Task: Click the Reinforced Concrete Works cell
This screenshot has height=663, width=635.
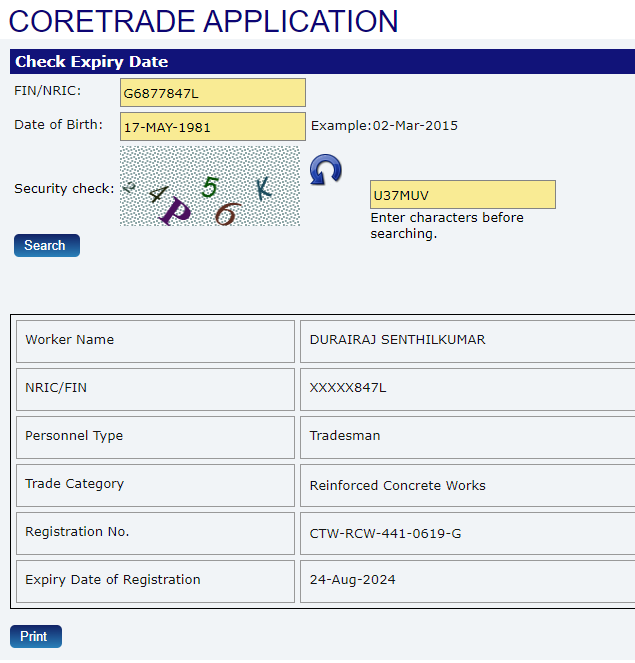Action: [397, 485]
